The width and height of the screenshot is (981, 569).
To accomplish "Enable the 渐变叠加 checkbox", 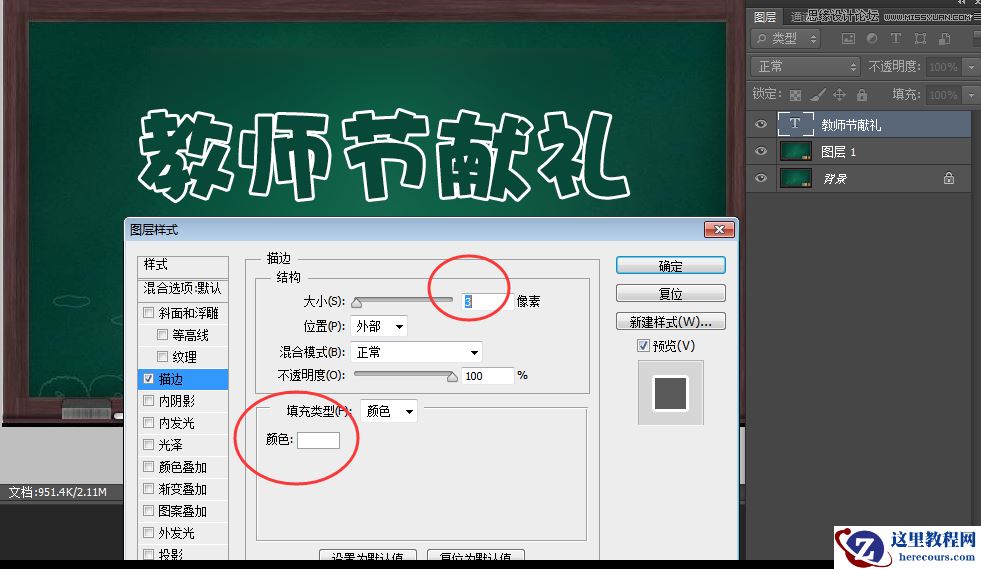I will pos(148,488).
